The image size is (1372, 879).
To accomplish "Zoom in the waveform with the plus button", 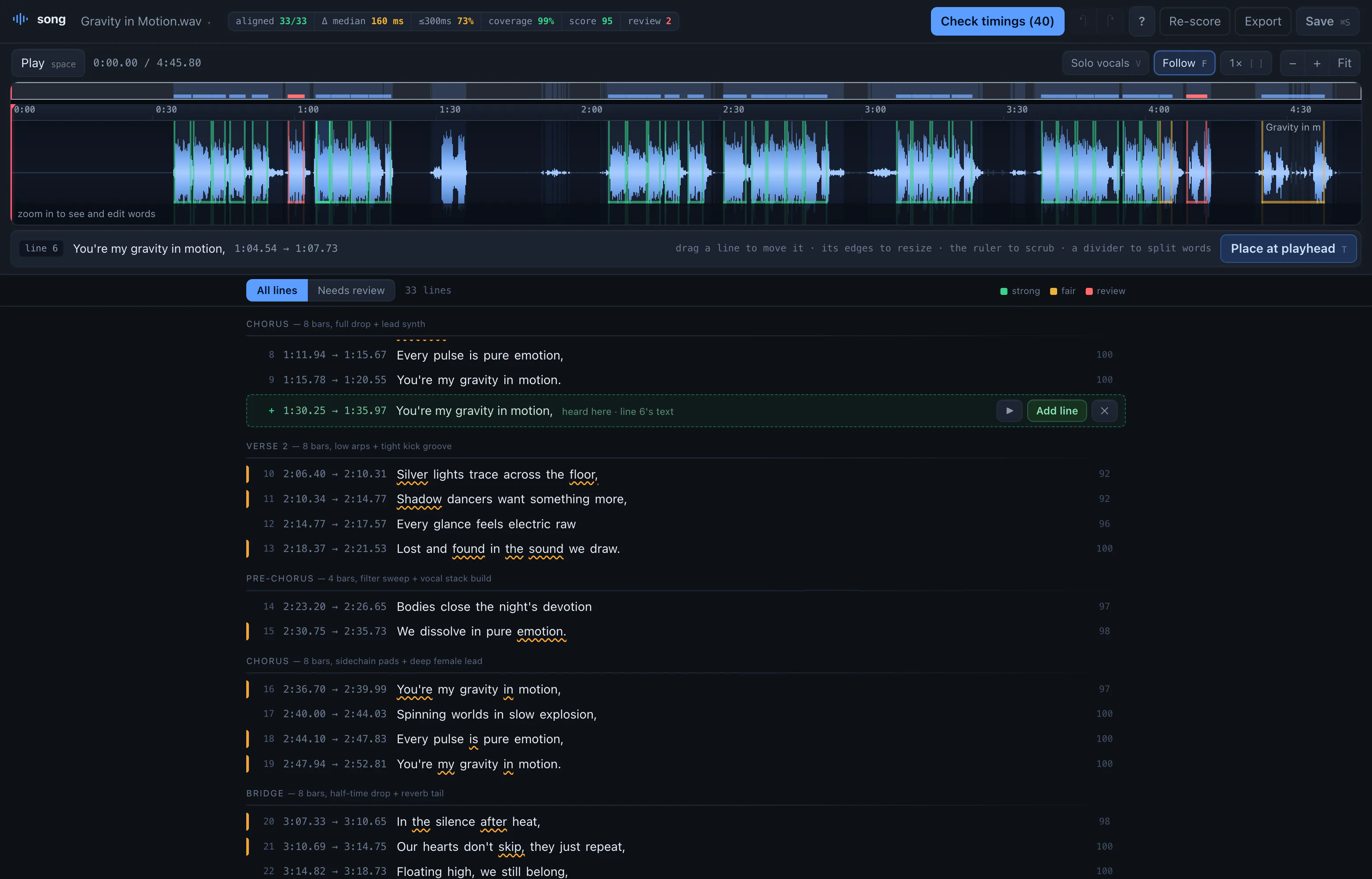I will point(1317,63).
